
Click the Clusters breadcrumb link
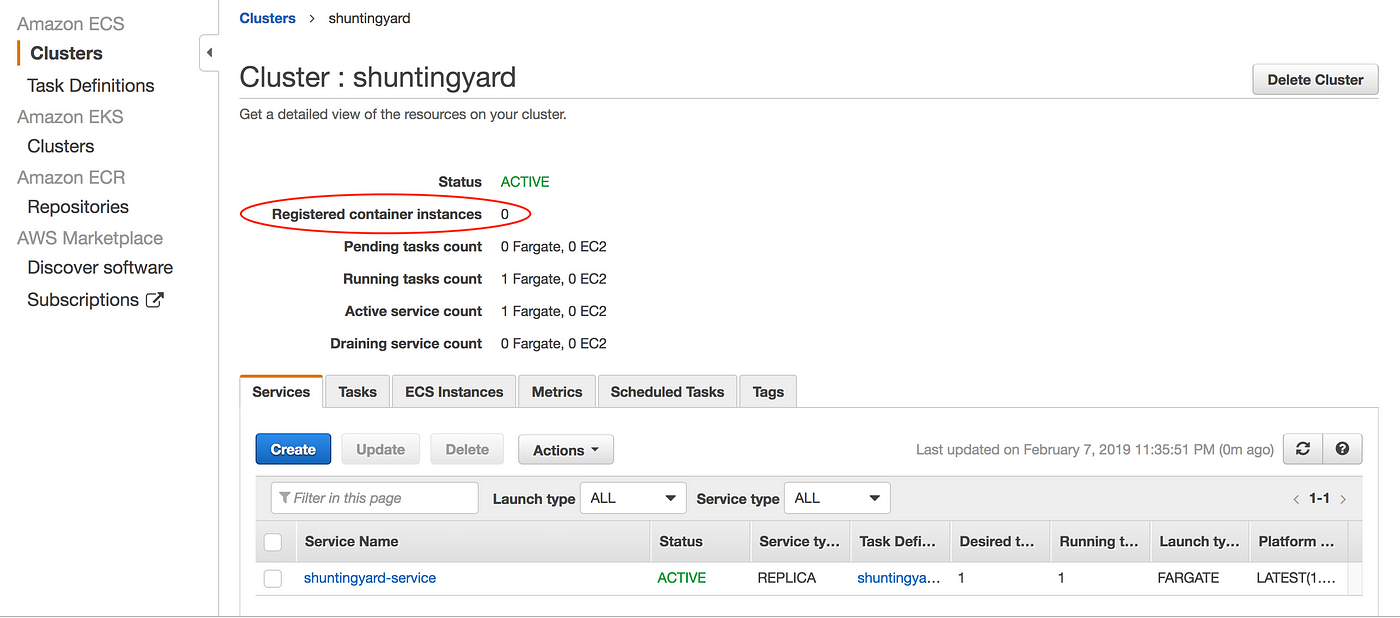[x=268, y=18]
